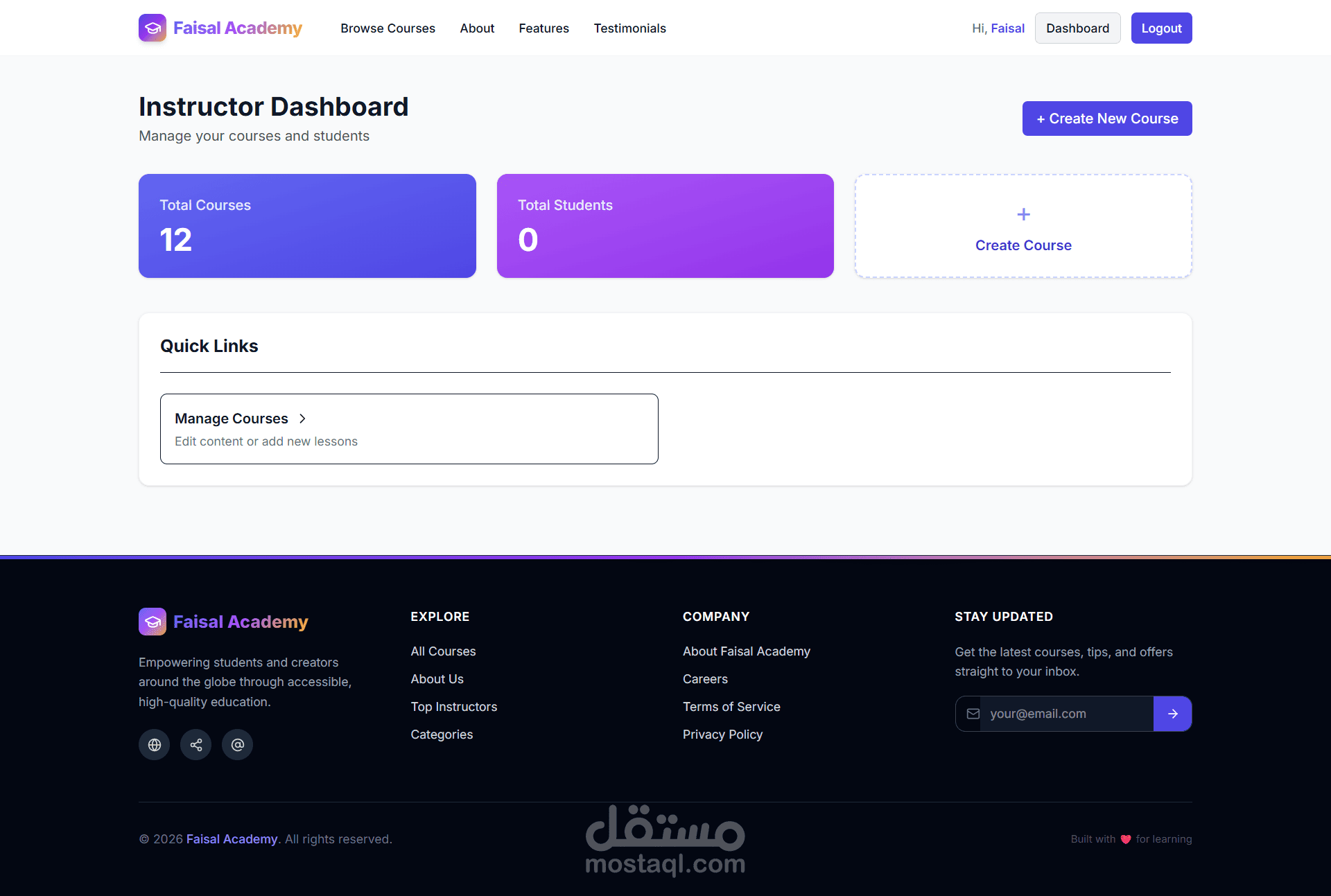Viewport: 1331px width, 896px height.
Task: Submit newsletter with the arrow button
Action: [1172, 714]
